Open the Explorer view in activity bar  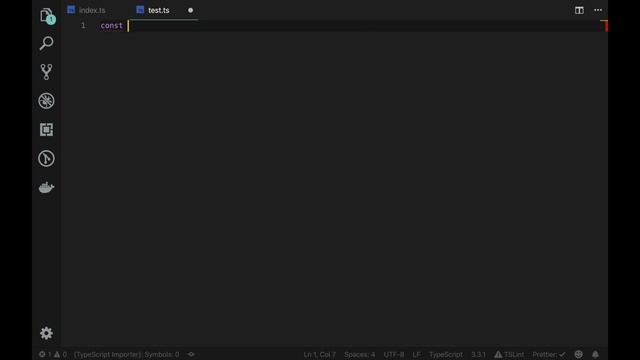tap(47, 16)
